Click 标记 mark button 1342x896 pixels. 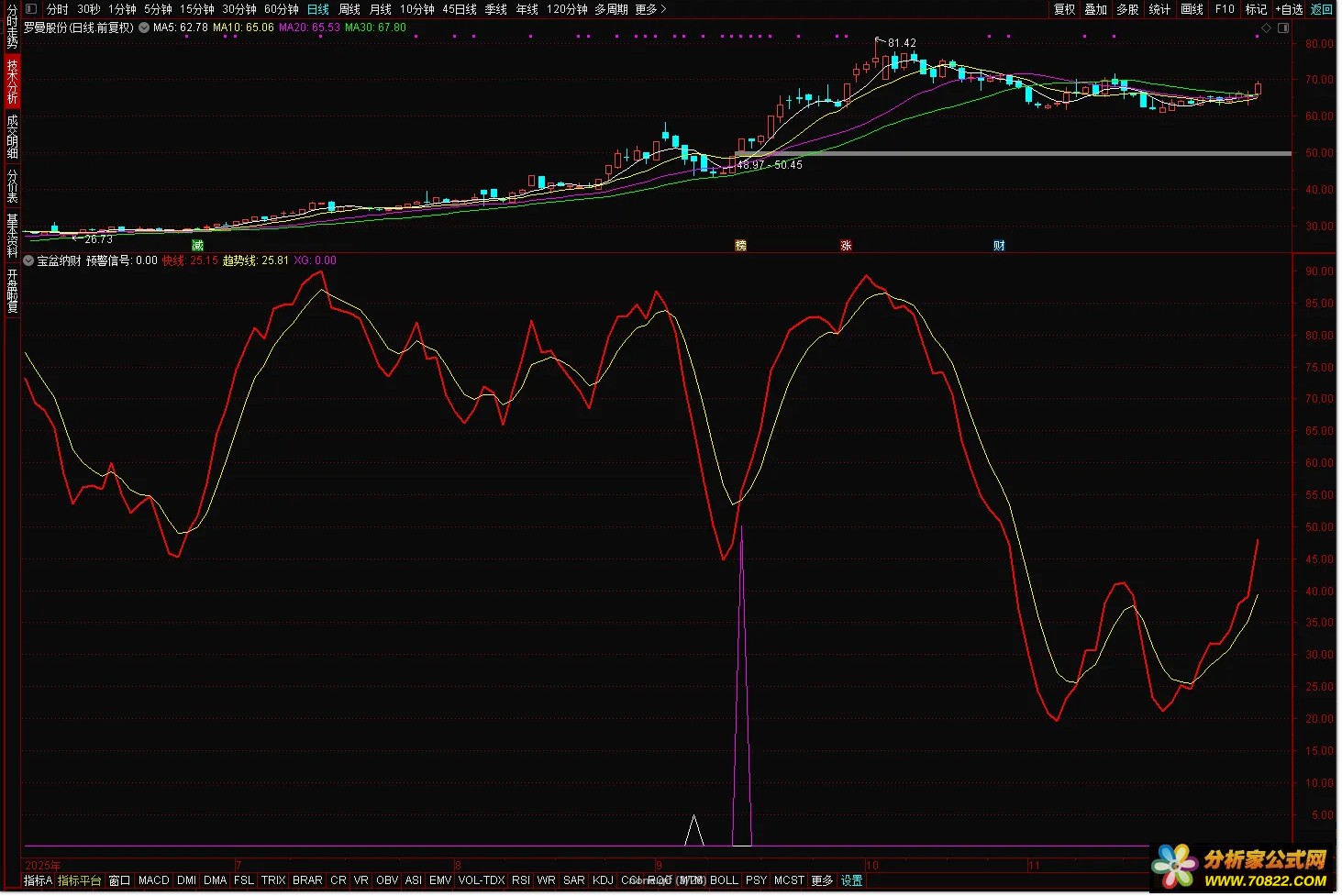click(1256, 9)
